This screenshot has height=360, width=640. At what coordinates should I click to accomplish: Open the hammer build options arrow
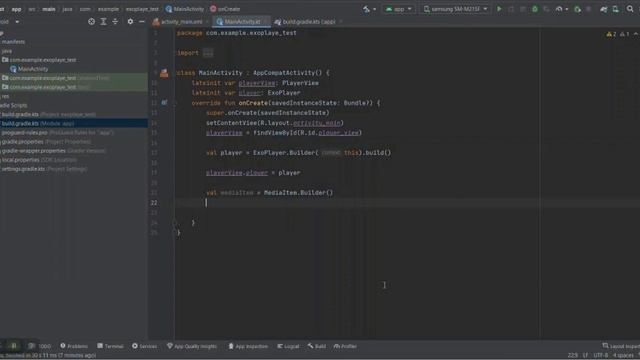pyautogui.click(x=374, y=9)
